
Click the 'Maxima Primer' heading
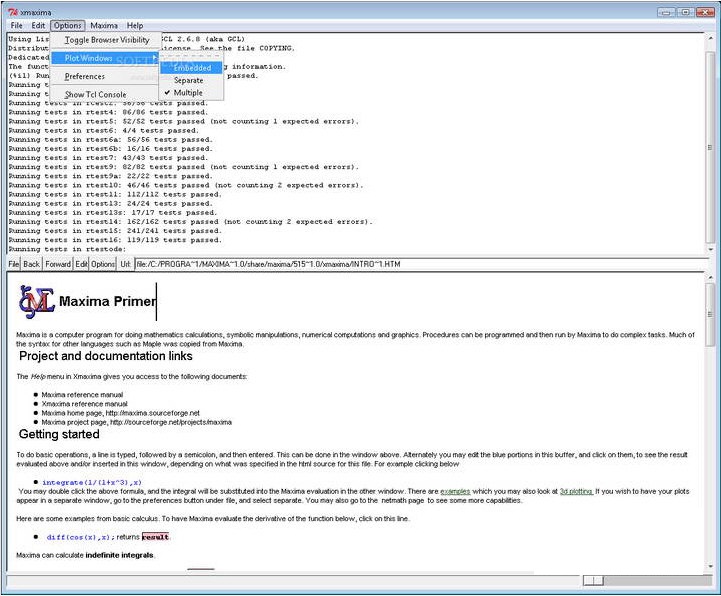tap(107, 301)
